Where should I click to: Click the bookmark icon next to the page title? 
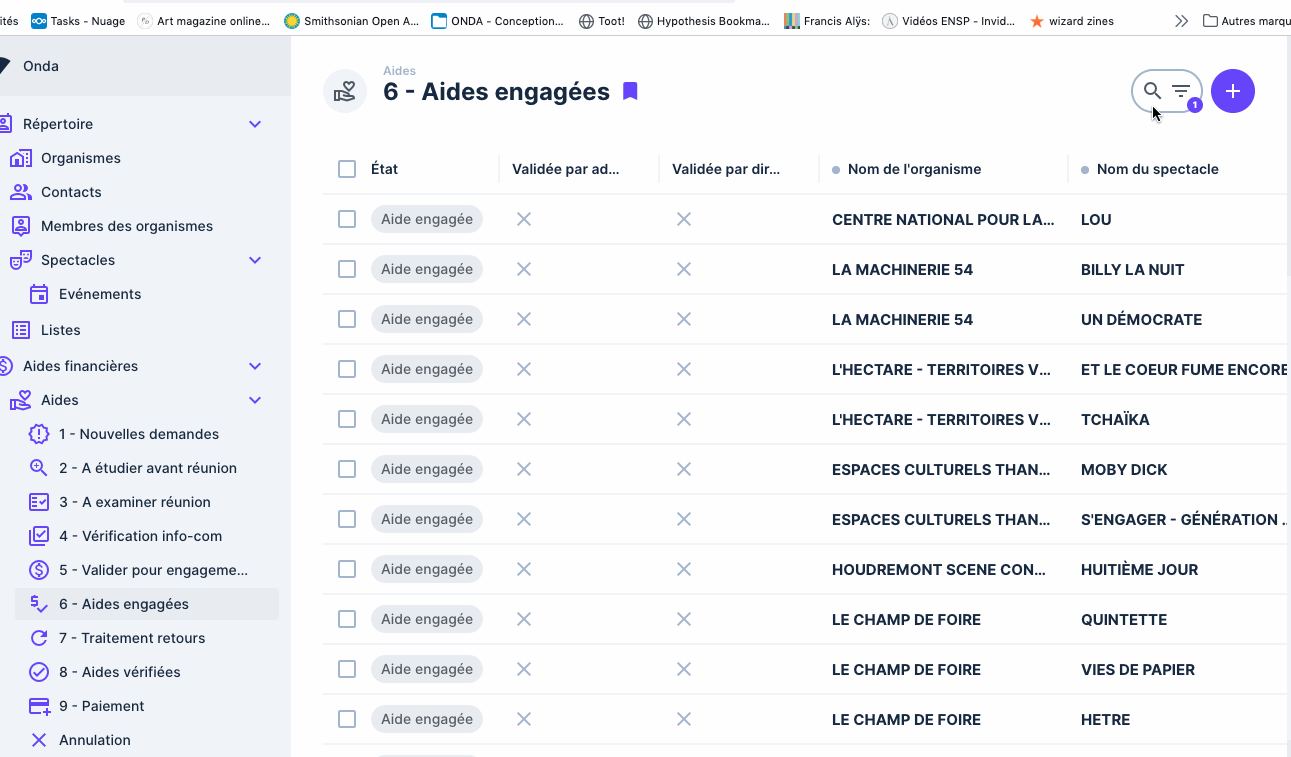[x=630, y=90]
